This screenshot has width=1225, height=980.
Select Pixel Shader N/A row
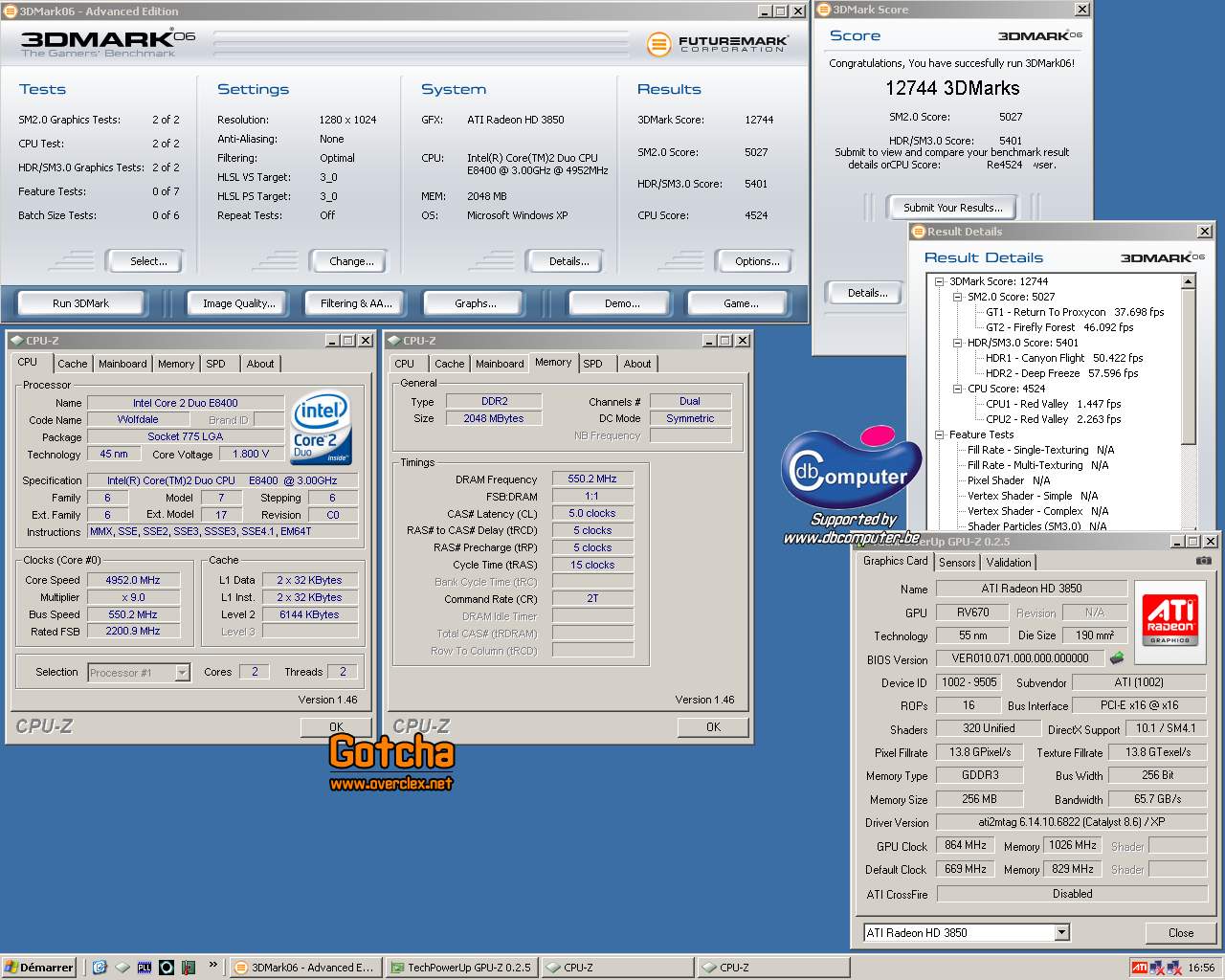(1009, 480)
